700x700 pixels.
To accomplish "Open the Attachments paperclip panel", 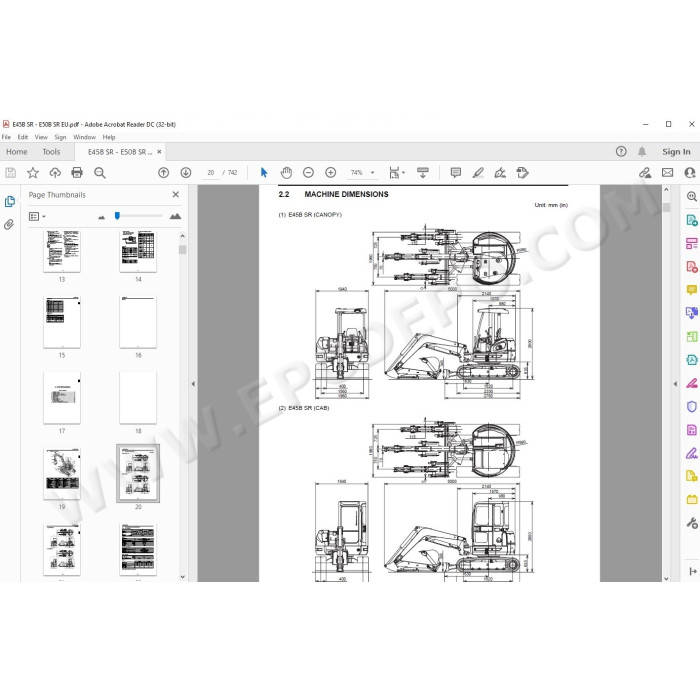I will point(9,224).
